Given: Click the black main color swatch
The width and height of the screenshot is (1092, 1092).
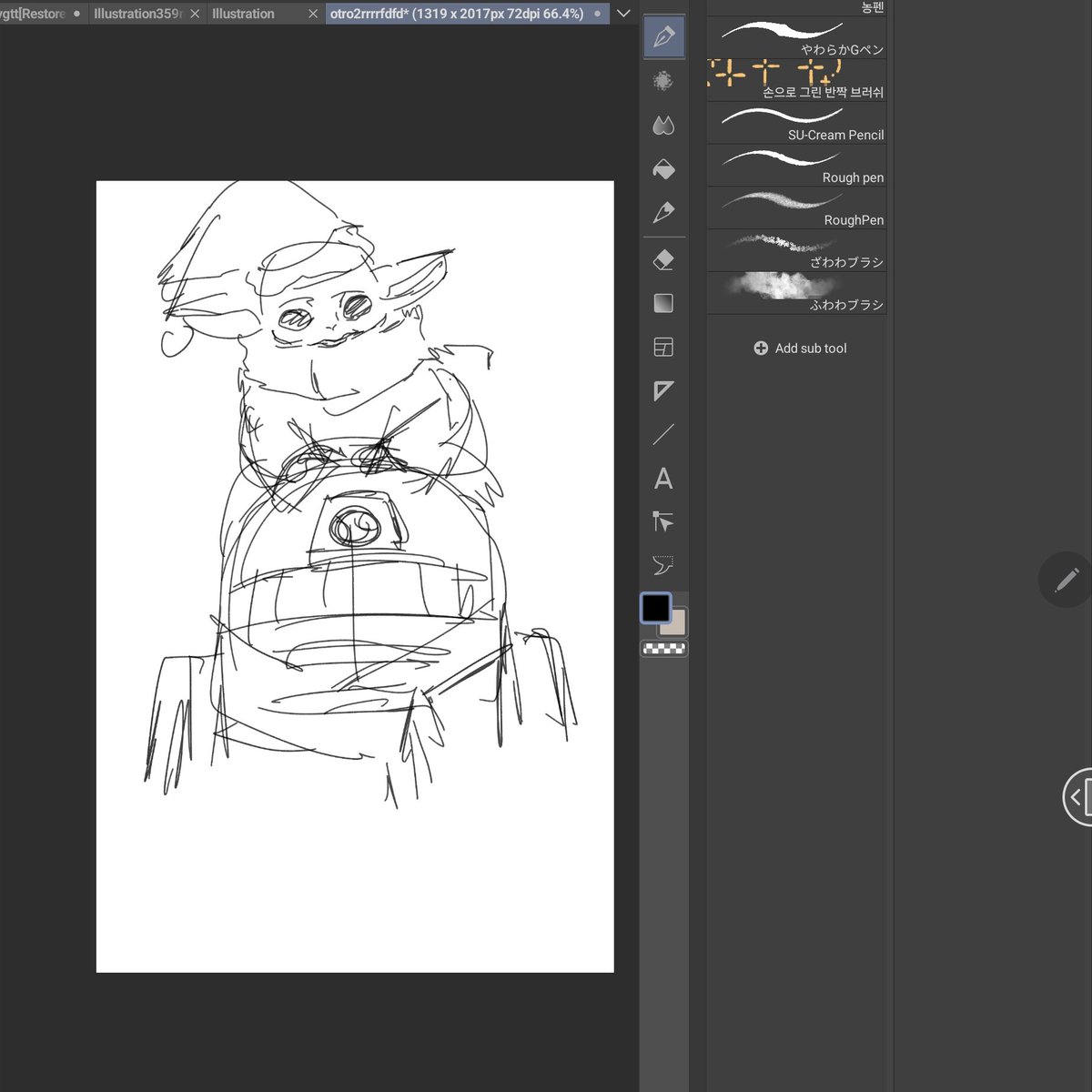Looking at the screenshot, I should pos(655,608).
